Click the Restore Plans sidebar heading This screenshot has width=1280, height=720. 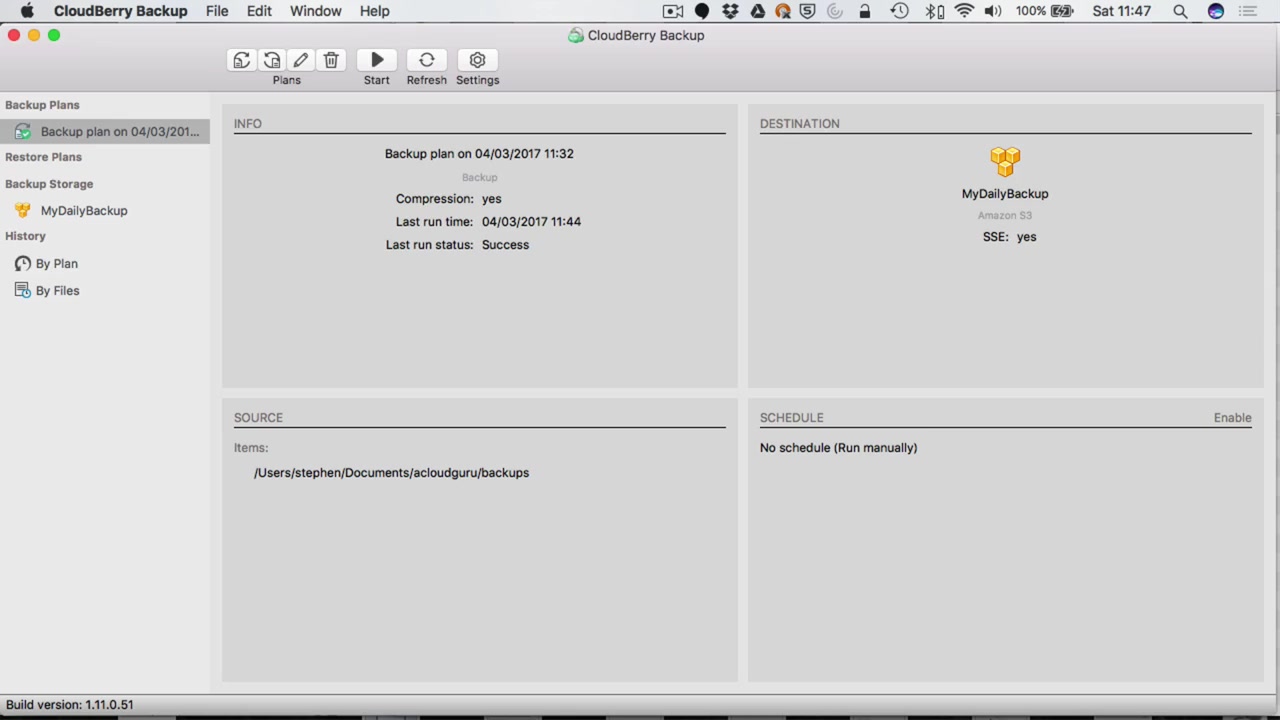coord(43,157)
